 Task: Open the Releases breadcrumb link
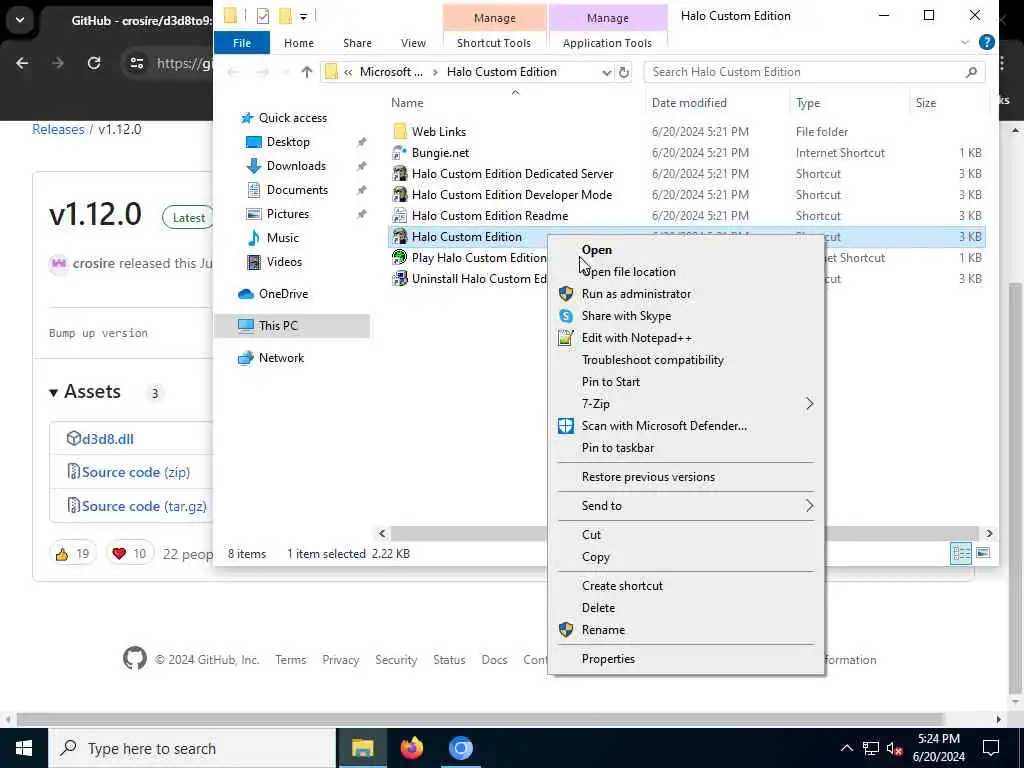click(x=58, y=129)
